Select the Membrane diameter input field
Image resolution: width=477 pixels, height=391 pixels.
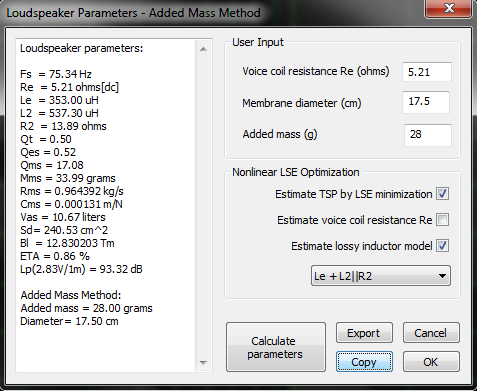pyautogui.click(x=426, y=102)
